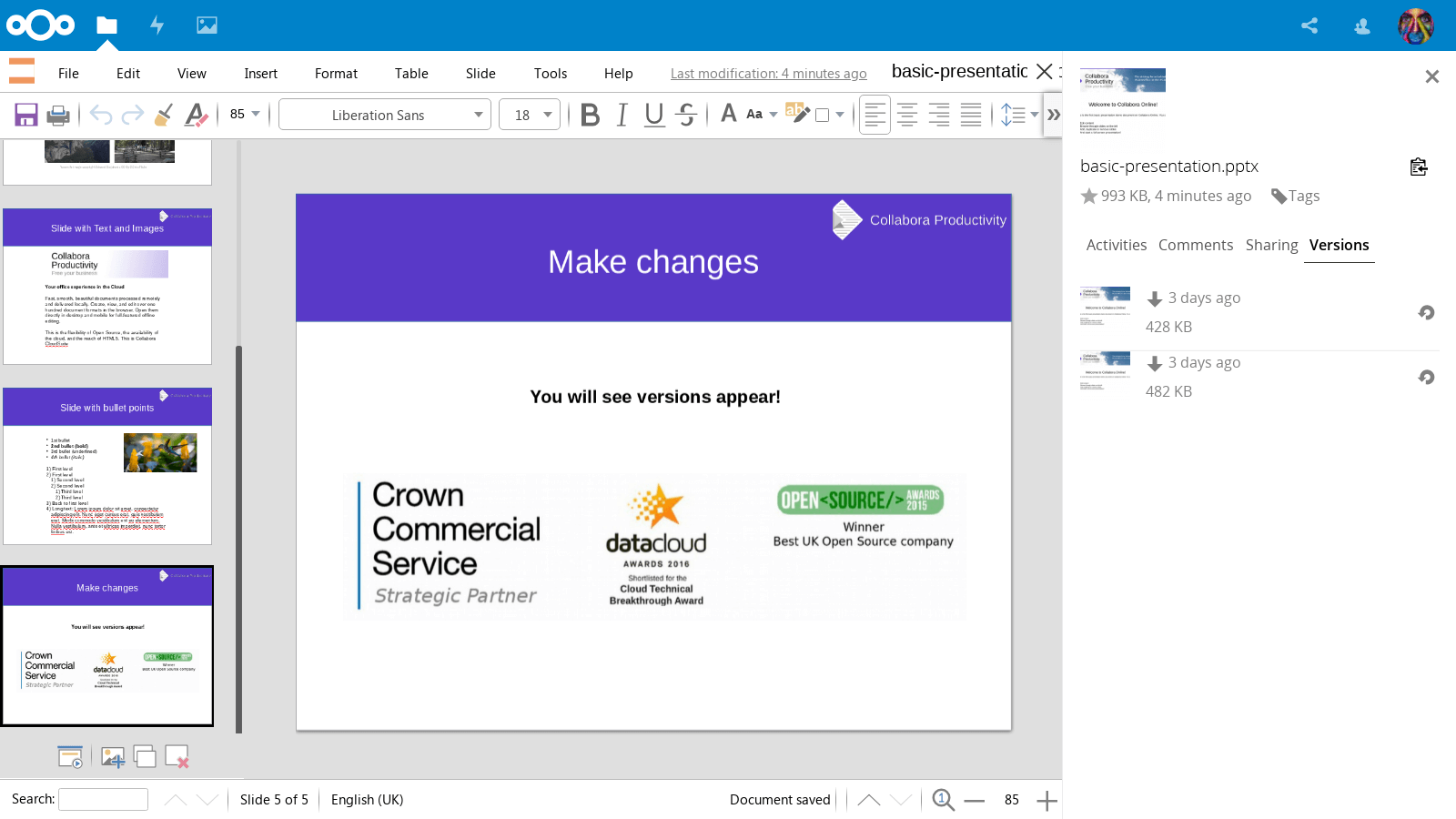Click the Print icon in toolbar
The width and height of the screenshot is (1456, 819).
click(58, 115)
